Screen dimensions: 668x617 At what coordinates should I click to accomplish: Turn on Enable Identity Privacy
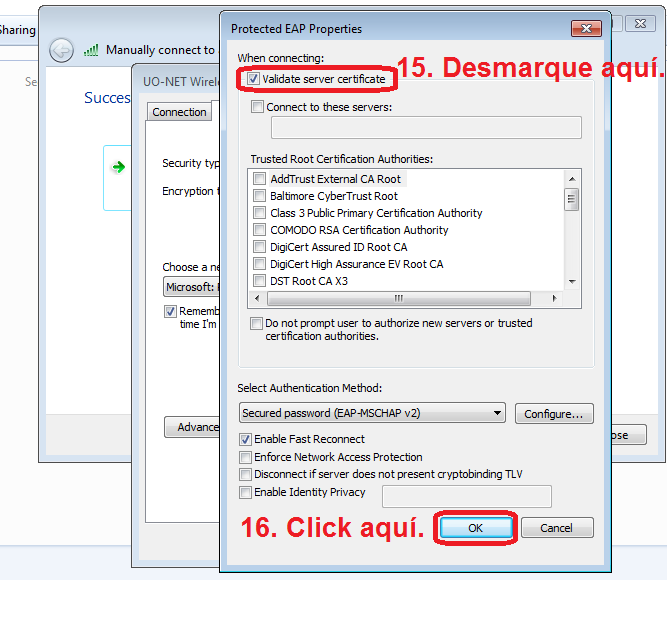246,493
